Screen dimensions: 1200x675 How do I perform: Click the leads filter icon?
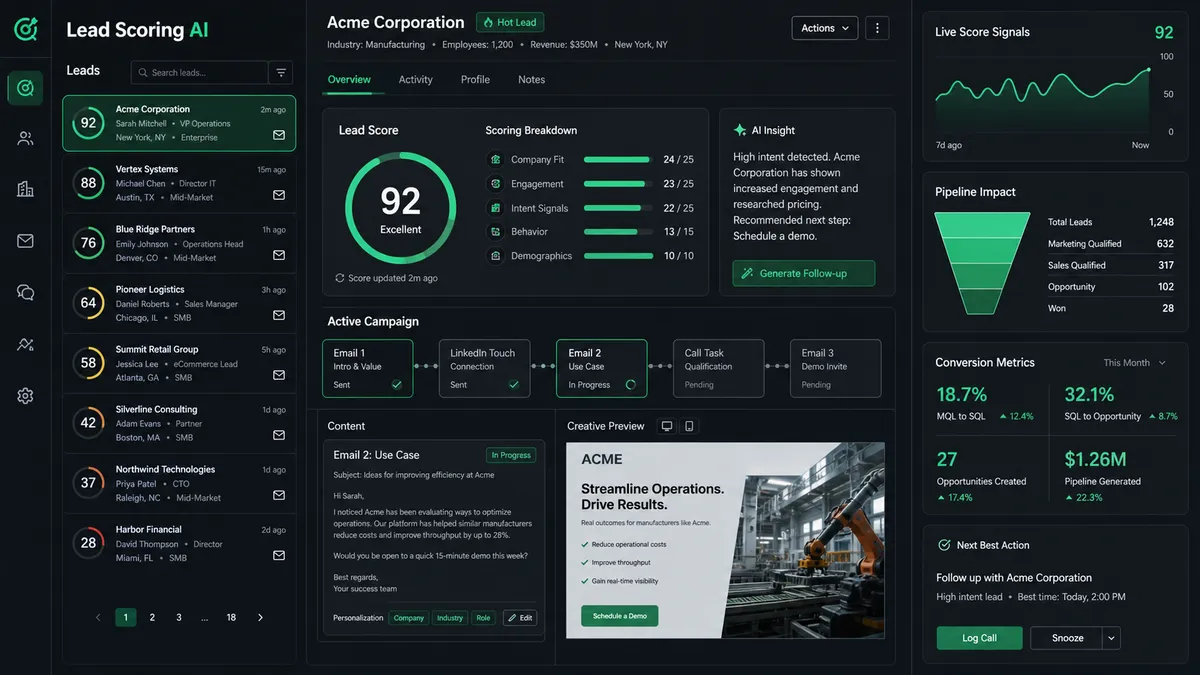pos(281,72)
